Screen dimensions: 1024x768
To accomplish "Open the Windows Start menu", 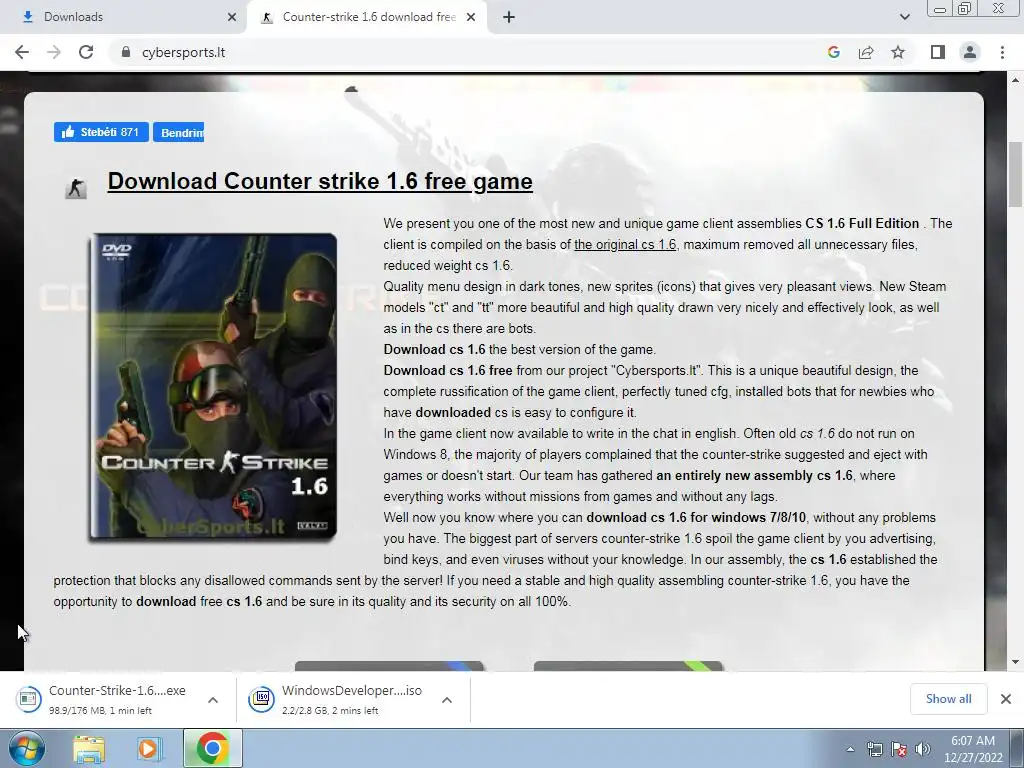I will click(x=27, y=748).
